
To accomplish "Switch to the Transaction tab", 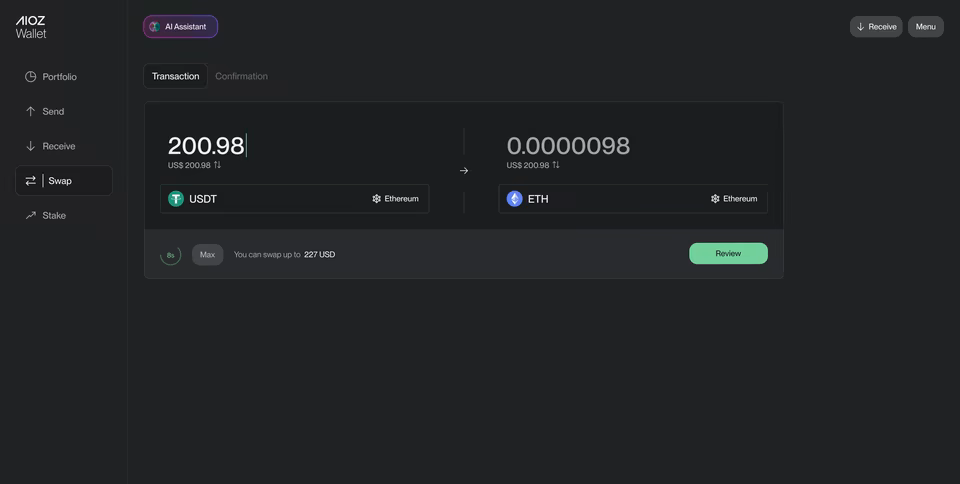I will (176, 76).
